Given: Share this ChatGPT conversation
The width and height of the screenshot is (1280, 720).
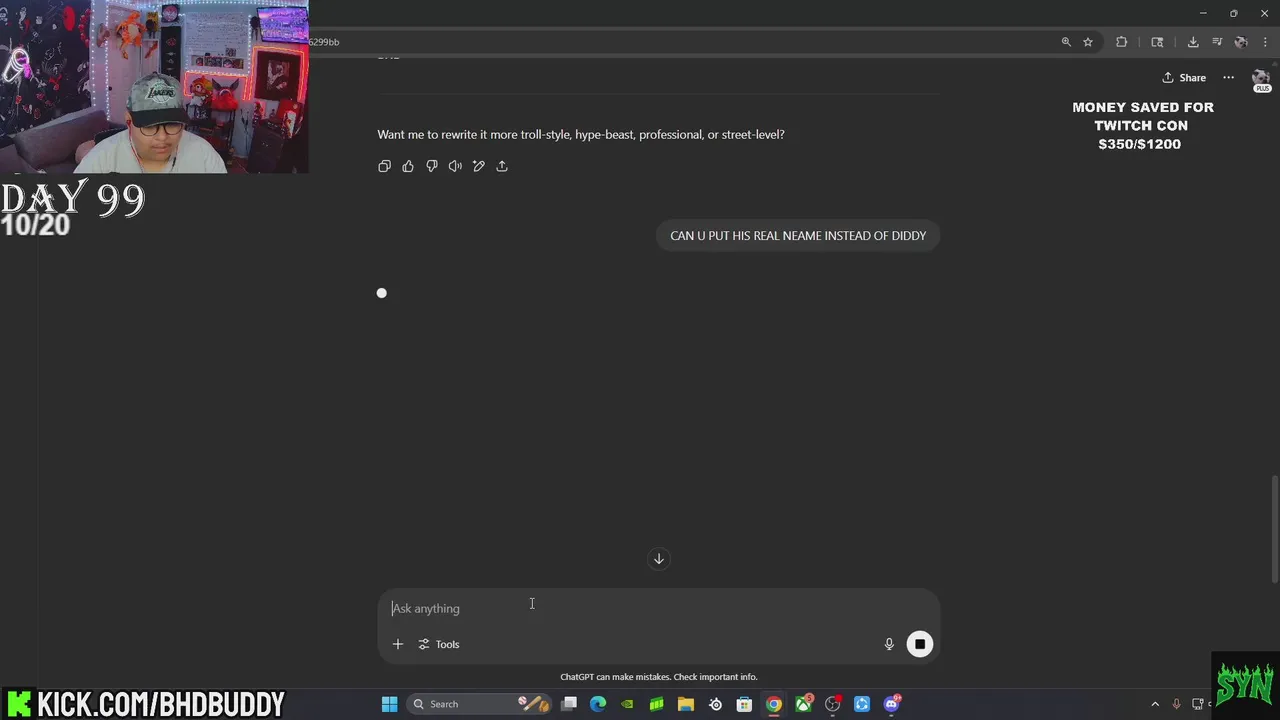Looking at the screenshot, I should (1184, 78).
